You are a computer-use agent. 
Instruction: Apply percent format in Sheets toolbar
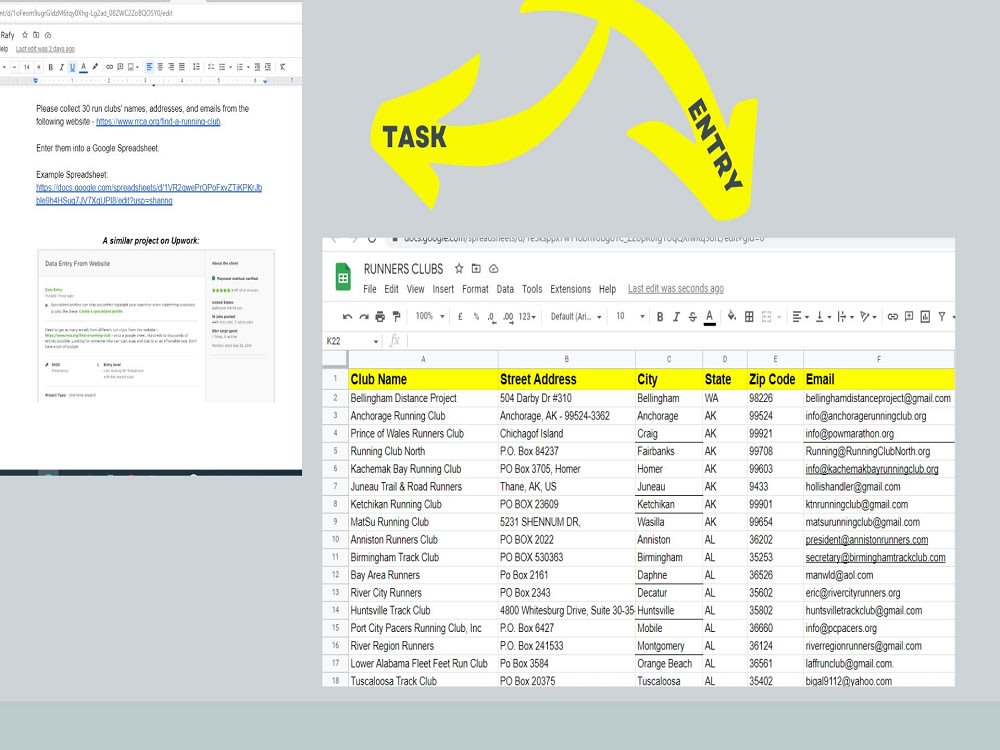[476, 316]
